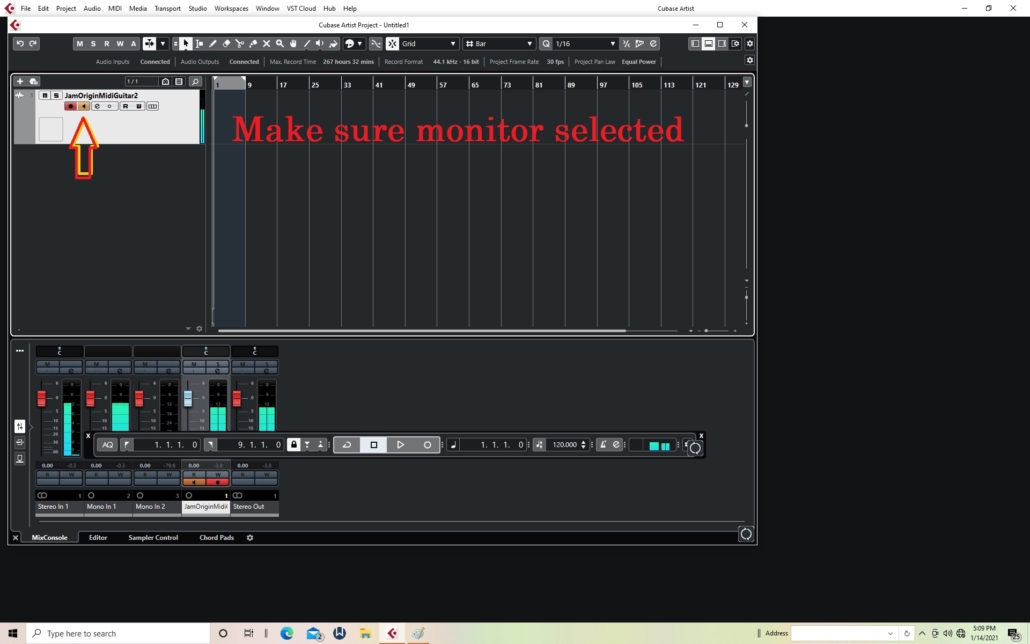The height and width of the screenshot is (644, 1030).
Task: Select the Object Selection arrow tool
Action: tap(186, 43)
